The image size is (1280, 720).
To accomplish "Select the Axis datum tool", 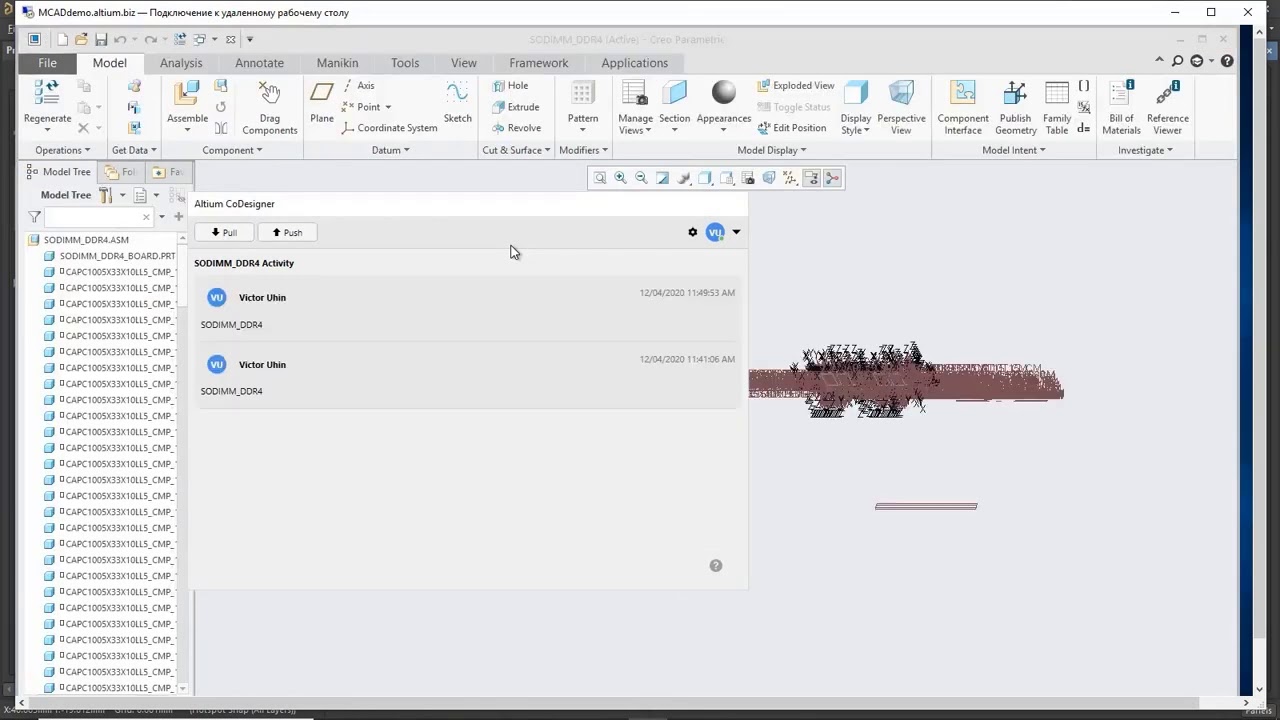I will click(359, 86).
